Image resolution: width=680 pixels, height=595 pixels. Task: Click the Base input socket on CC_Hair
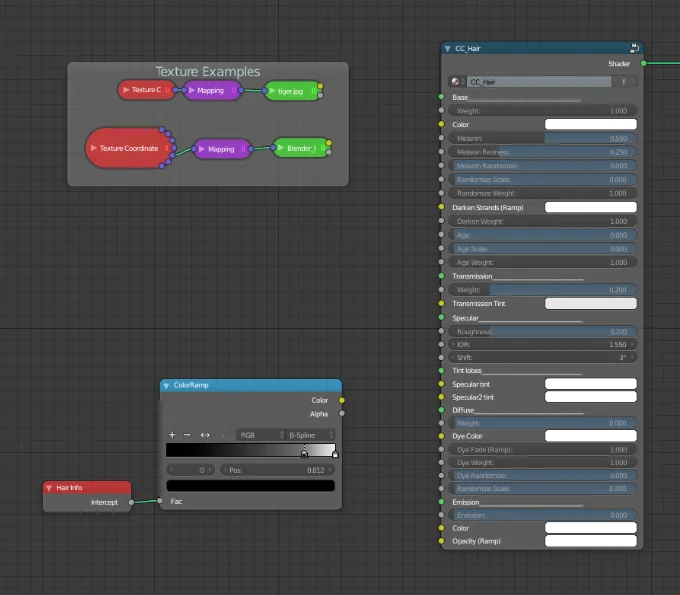point(441,97)
